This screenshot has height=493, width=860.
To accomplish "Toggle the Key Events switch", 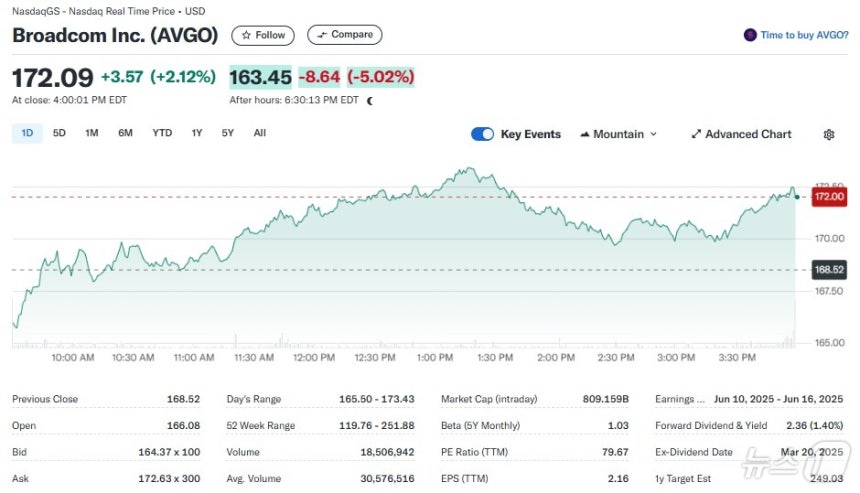I will [482, 134].
